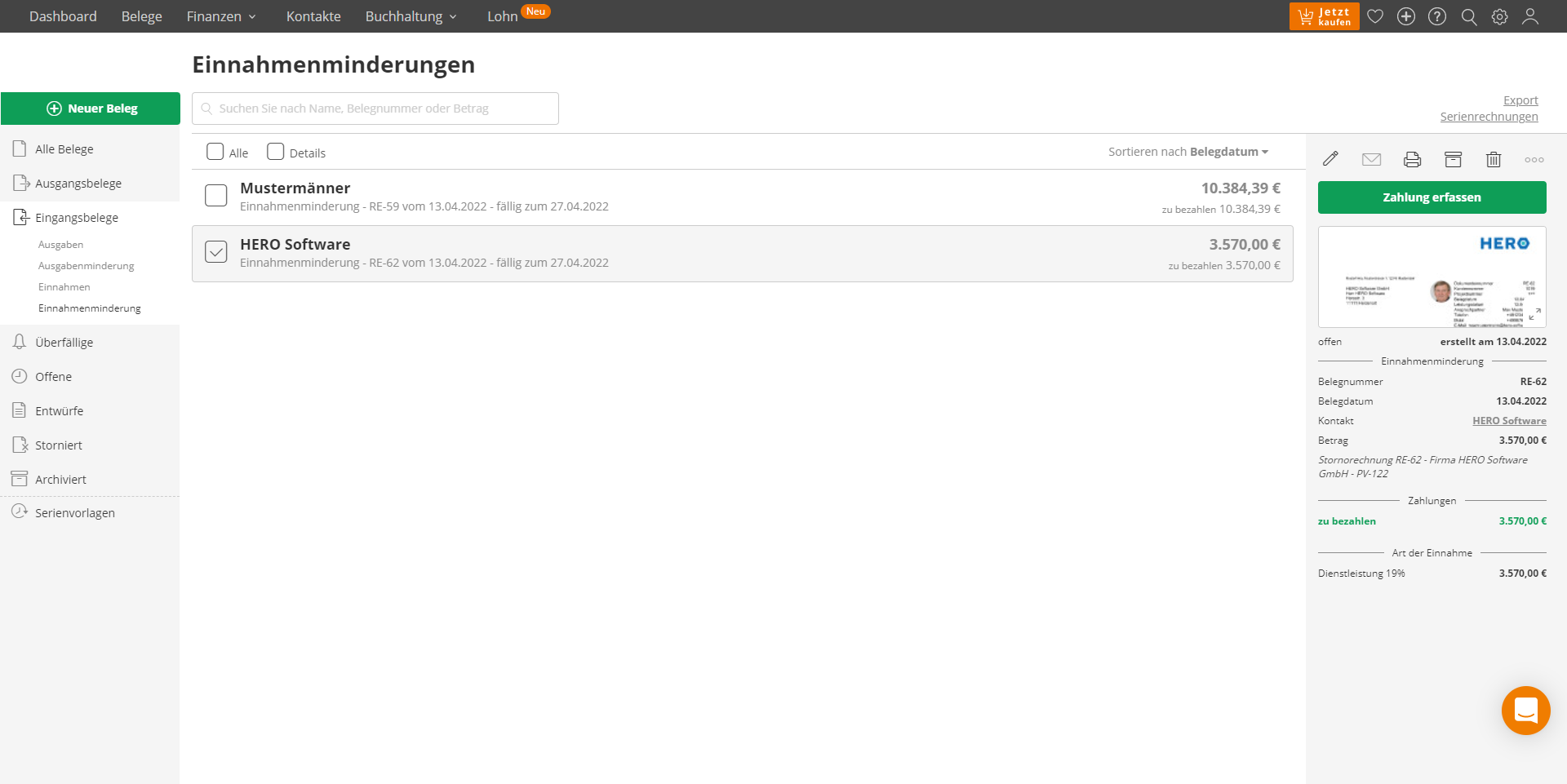
Task: Select Einnahmenminderung in the sidebar
Action: (89, 308)
